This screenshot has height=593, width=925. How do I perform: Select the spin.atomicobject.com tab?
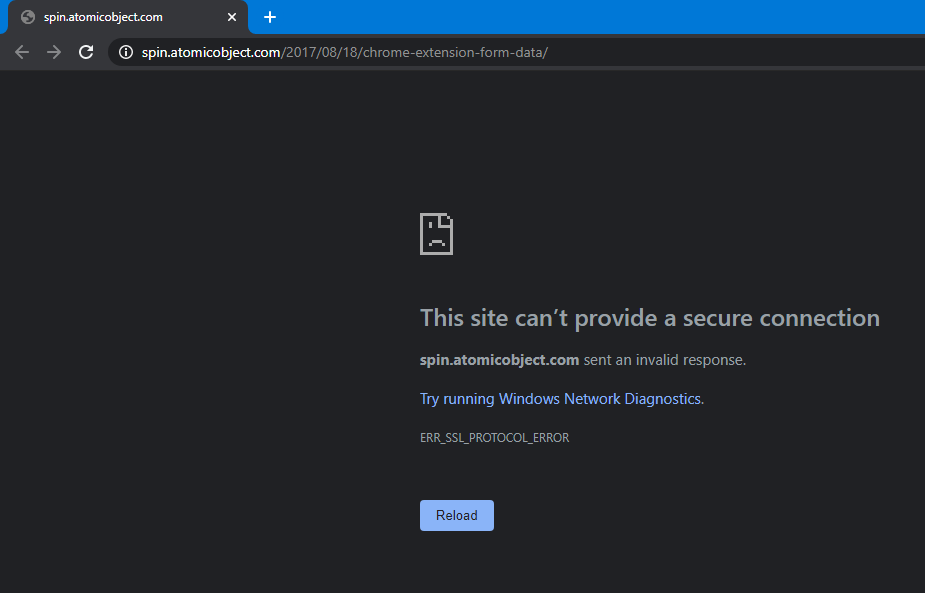coord(127,17)
